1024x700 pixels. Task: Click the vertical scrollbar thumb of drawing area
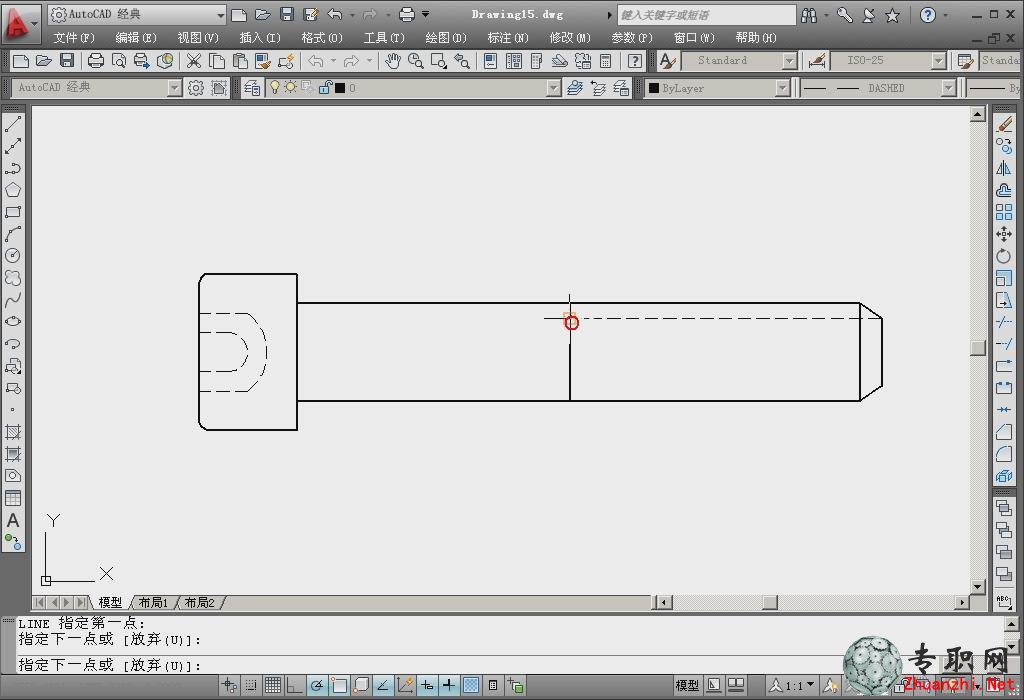[x=978, y=347]
